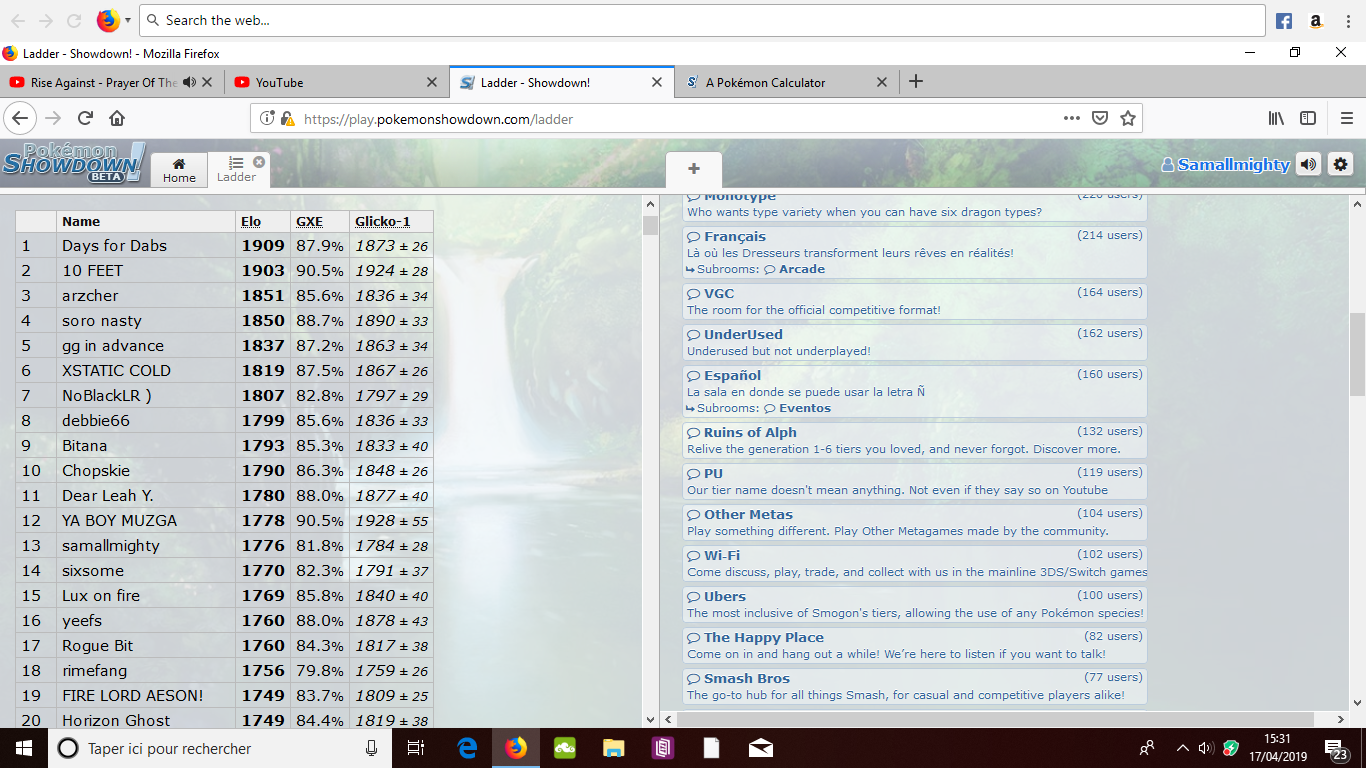Join the PU chat room
The image size is (1366, 768).
(x=915, y=481)
